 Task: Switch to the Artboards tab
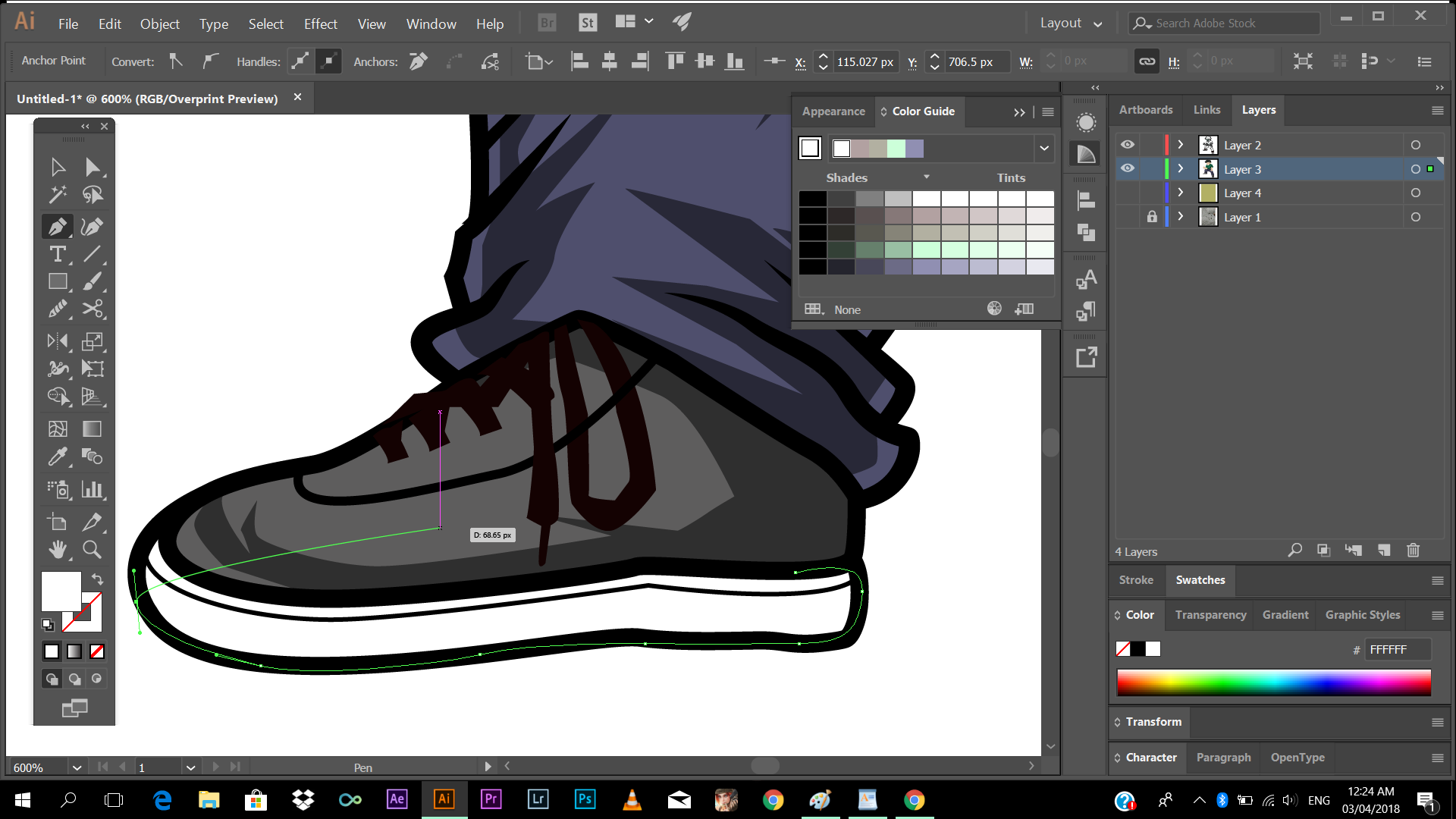pyautogui.click(x=1145, y=110)
